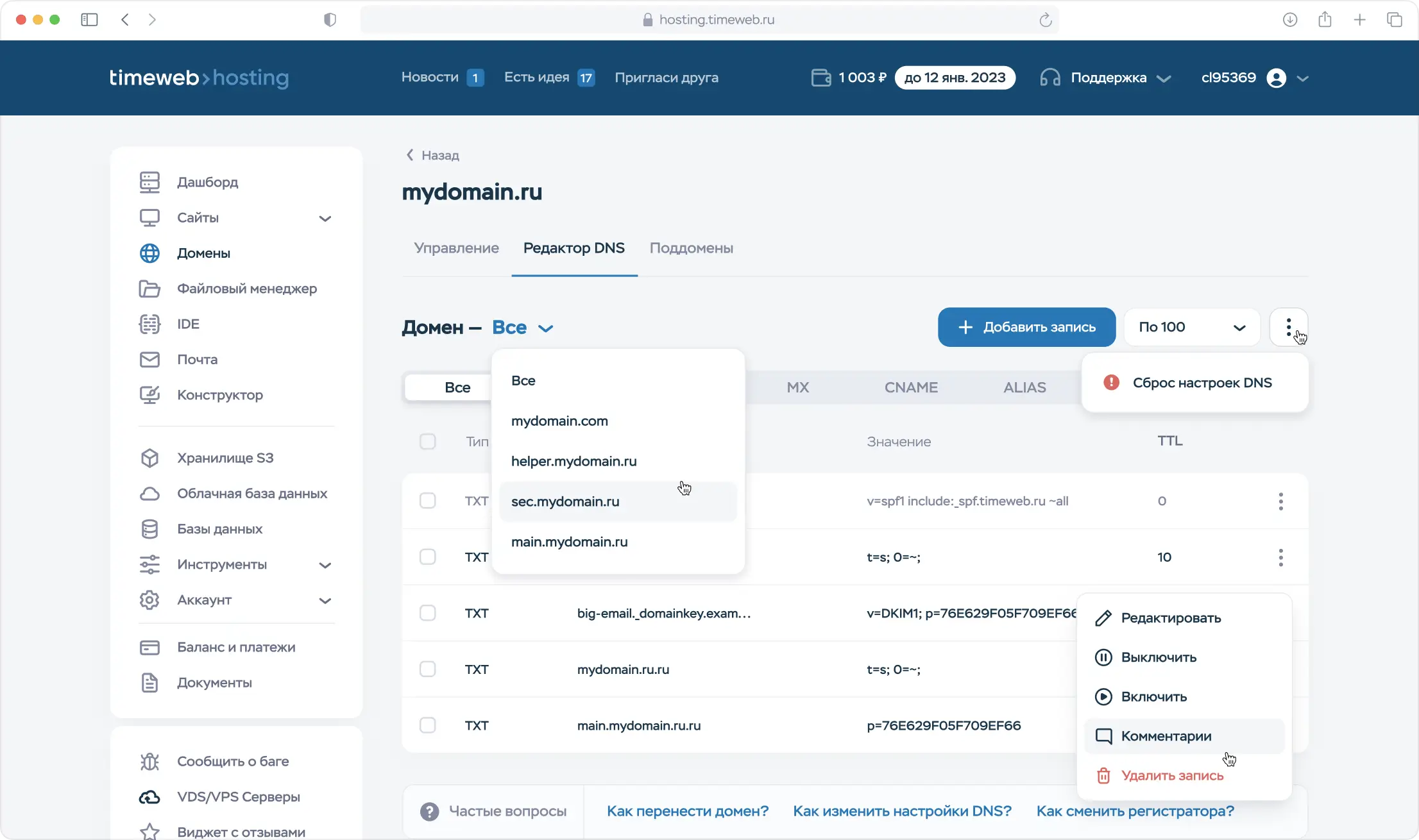The image size is (1419, 840).
Task: Expand the Сайты sidebar section
Action: pyautogui.click(x=326, y=218)
